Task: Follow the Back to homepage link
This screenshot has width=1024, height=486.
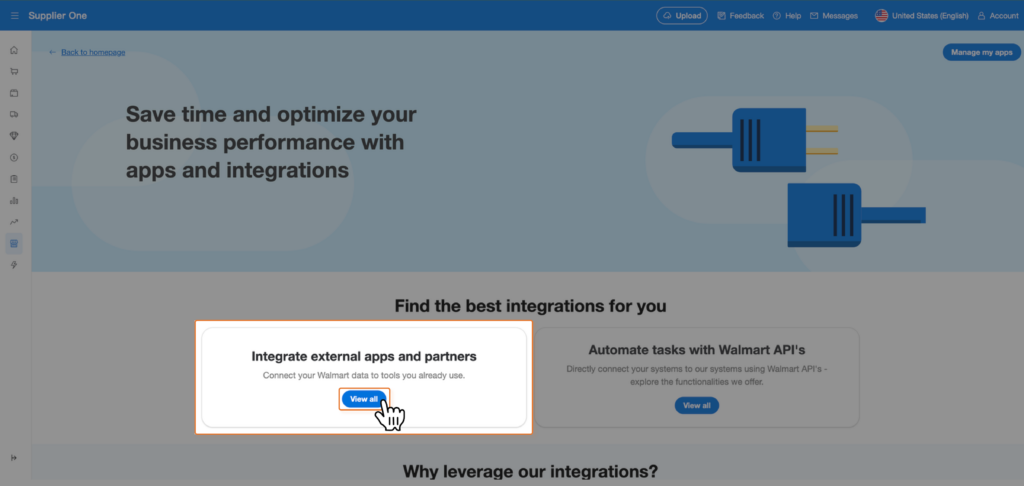Action: 93,52
